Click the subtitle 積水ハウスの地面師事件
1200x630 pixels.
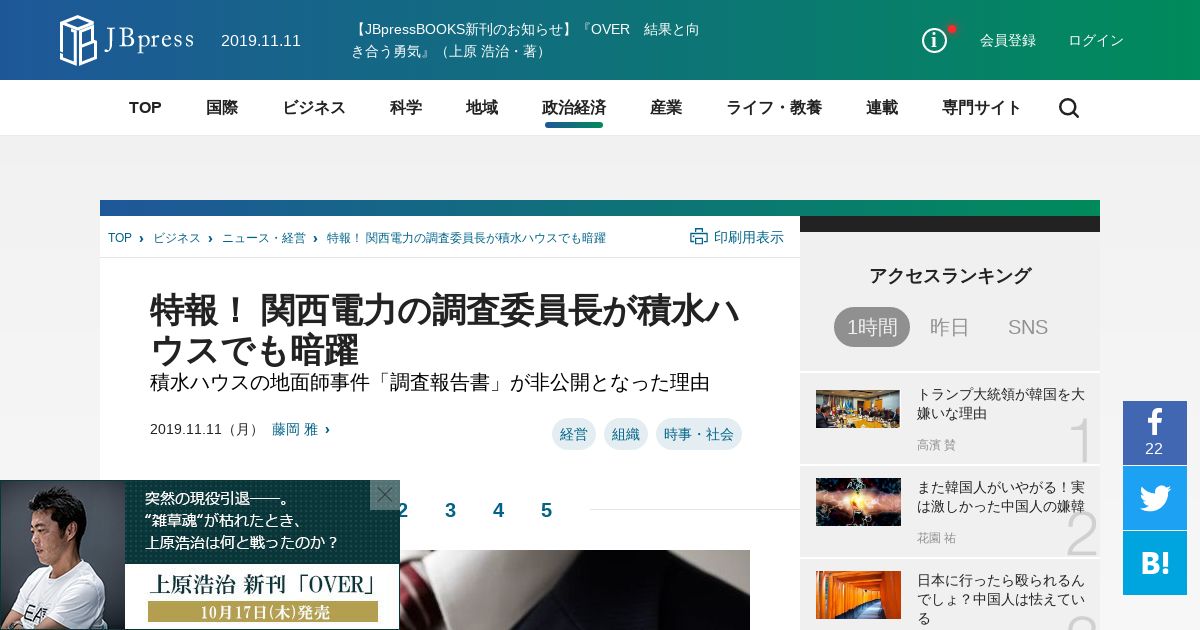point(430,382)
